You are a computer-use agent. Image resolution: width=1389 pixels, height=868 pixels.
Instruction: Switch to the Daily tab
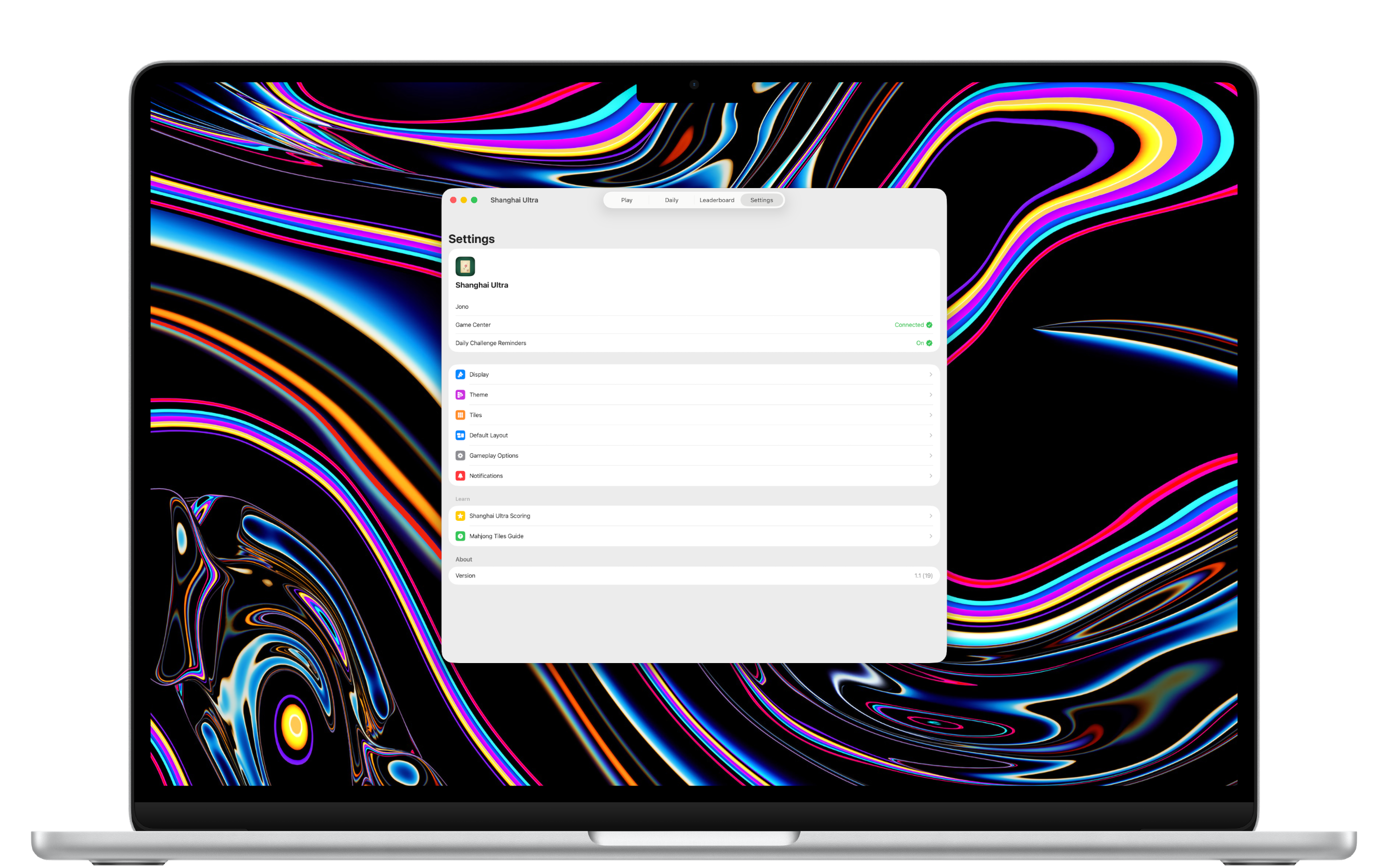tap(671, 200)
